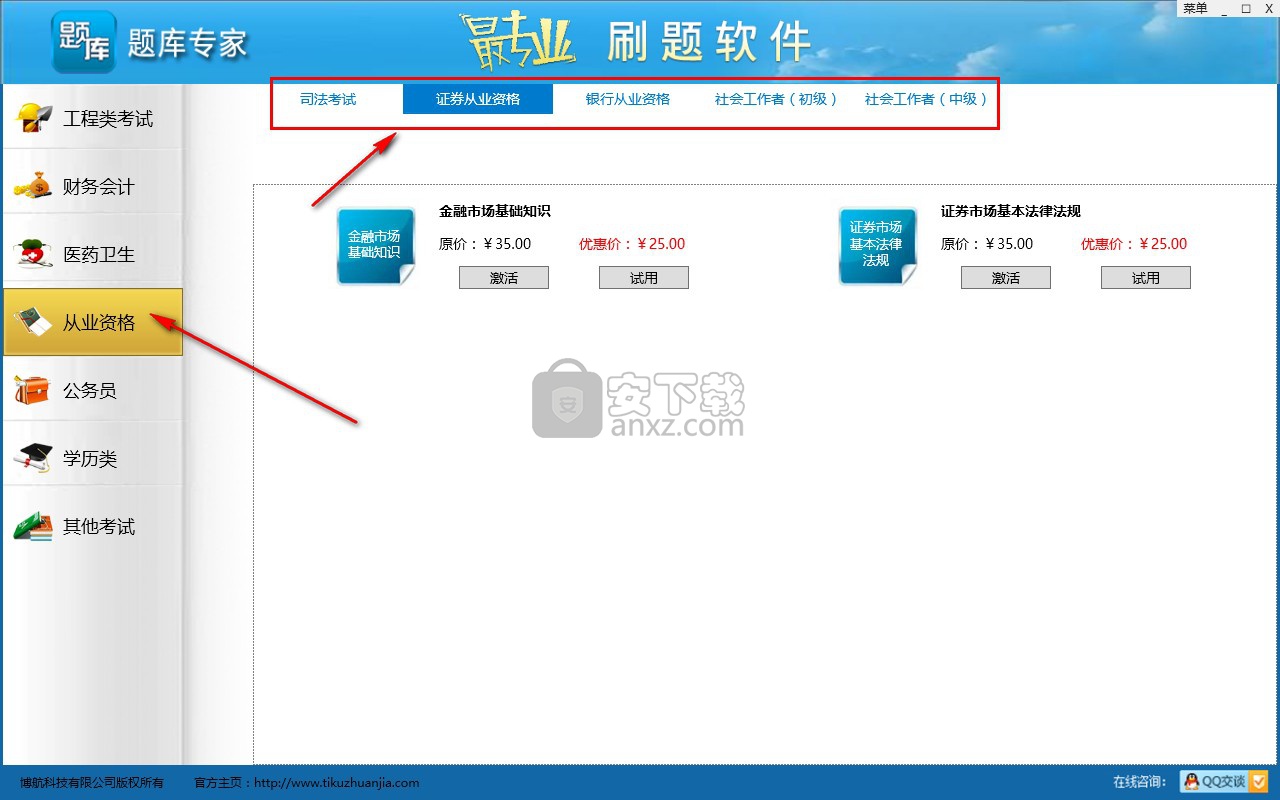
Task: Click the 在线咨询 label
Action: coord(1140,782)
